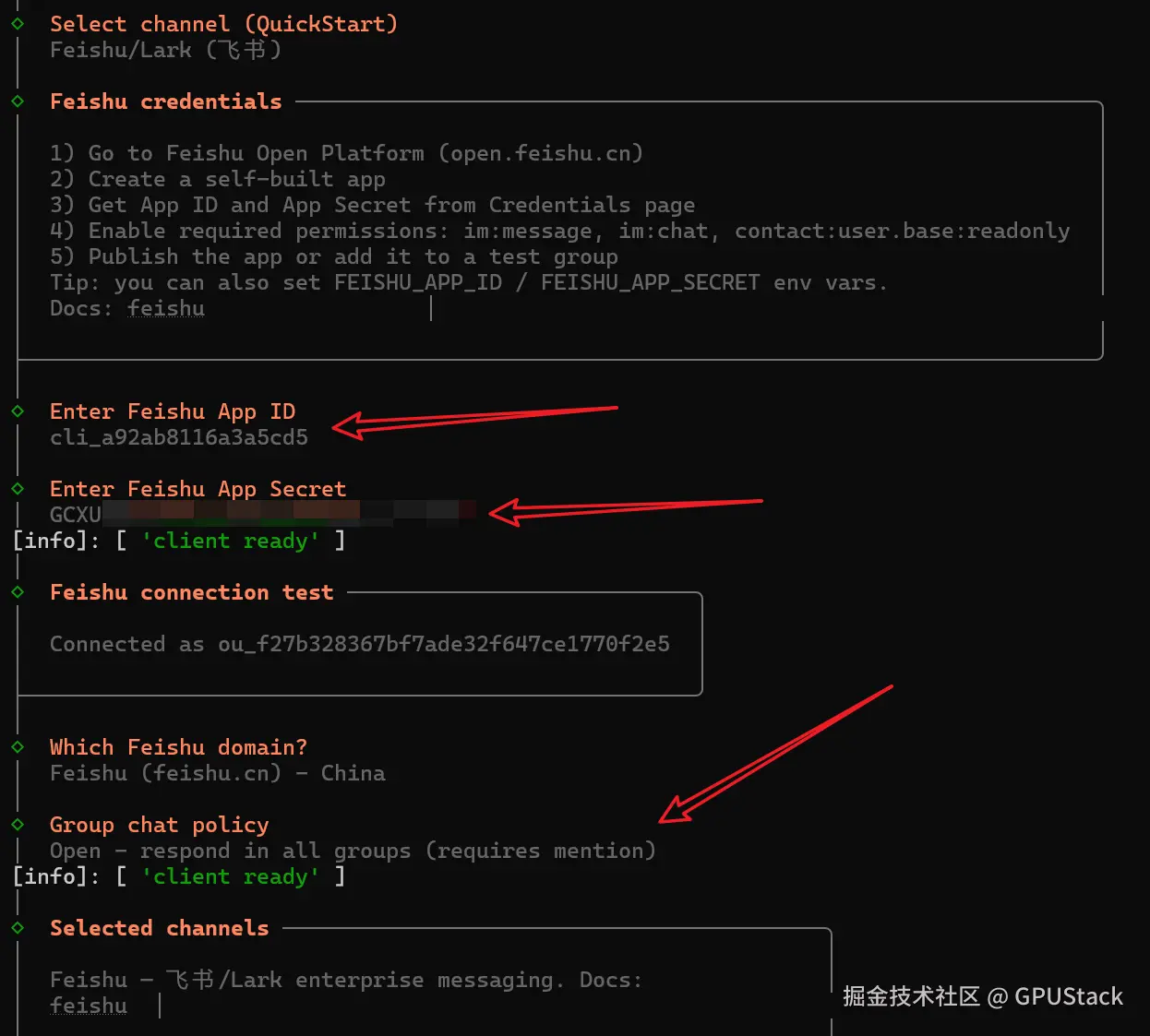Click the 'Select channel (QuickStart)' heading

[x=223, y=24]
